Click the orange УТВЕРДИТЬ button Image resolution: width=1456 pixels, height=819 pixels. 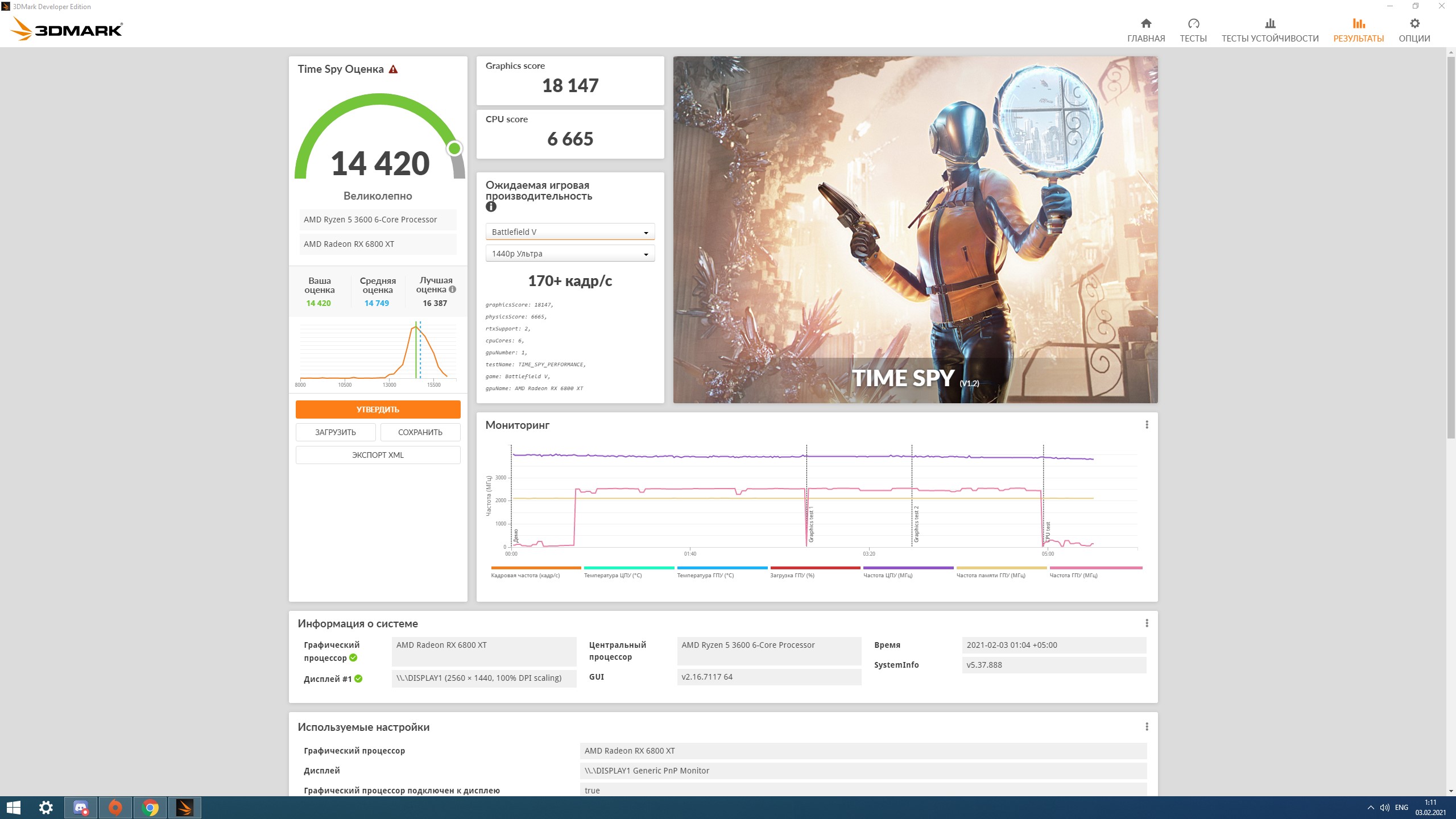(378, 409)
